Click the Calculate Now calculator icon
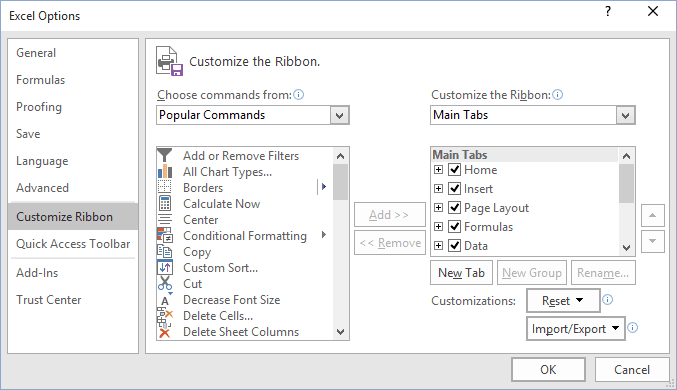 165,203
